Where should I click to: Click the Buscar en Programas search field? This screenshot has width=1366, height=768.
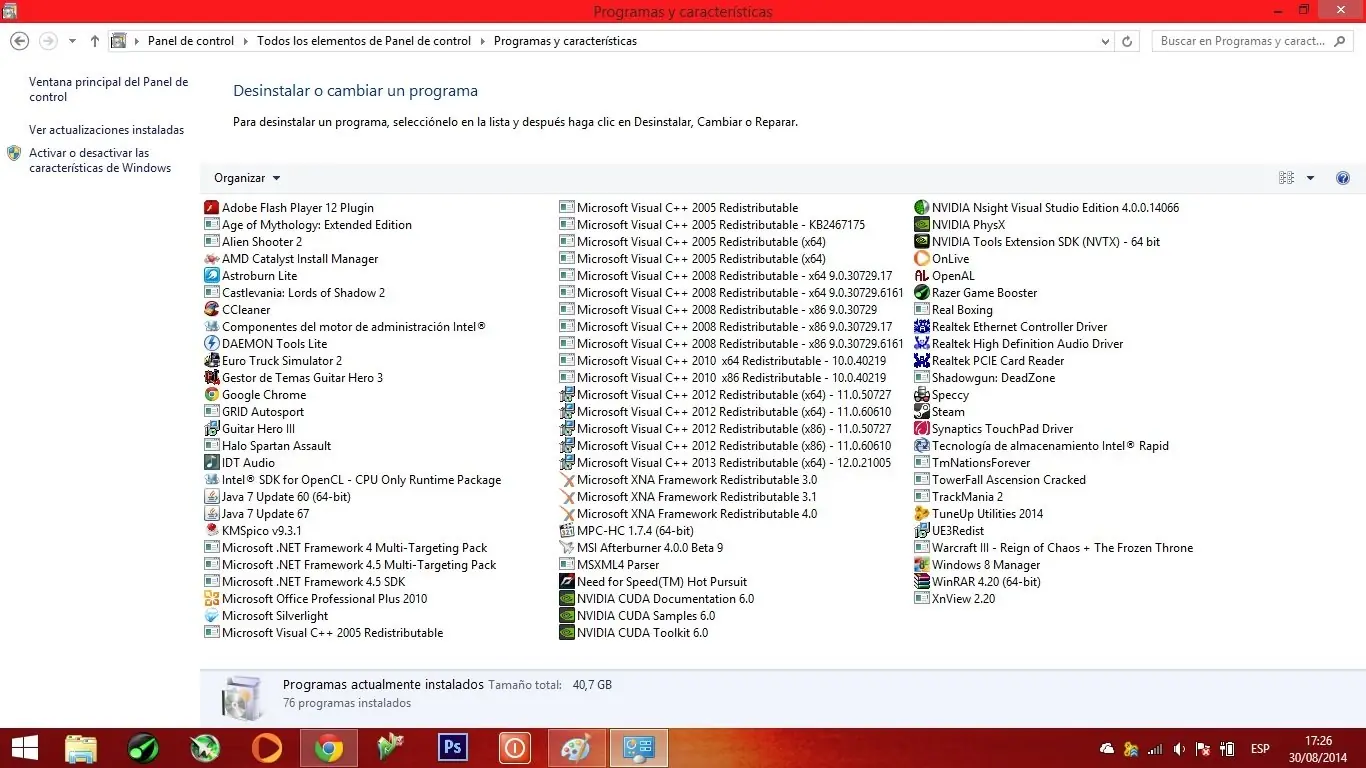pos(1254,41)
